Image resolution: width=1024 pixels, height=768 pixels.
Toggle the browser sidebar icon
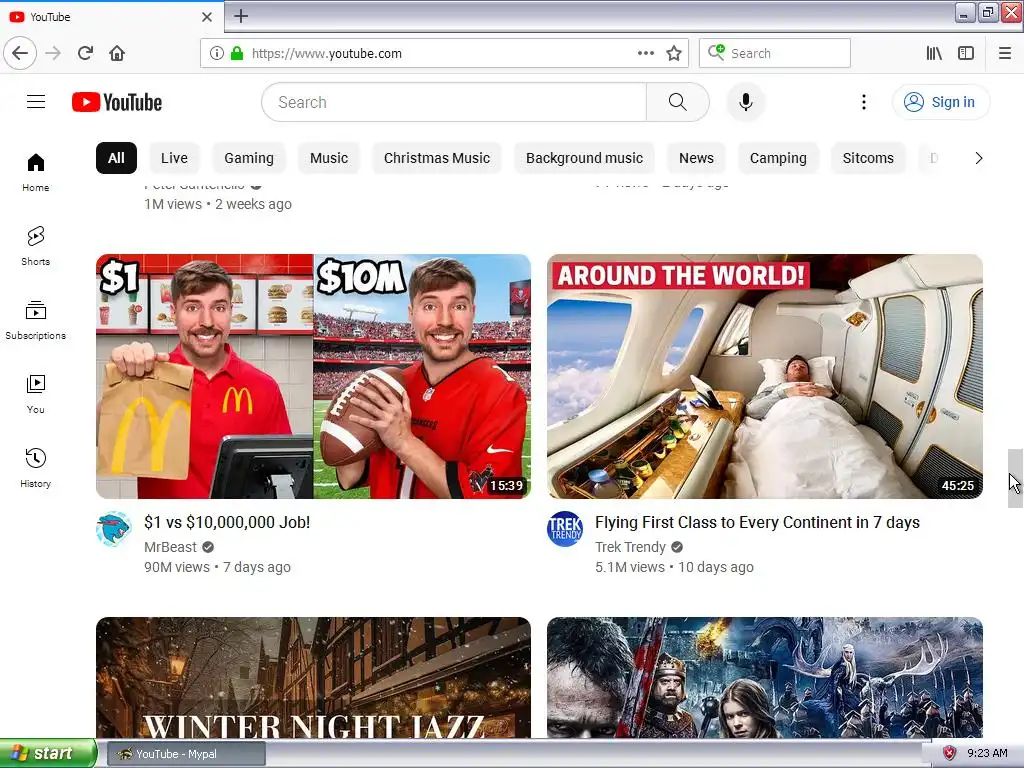coord(966,53)
